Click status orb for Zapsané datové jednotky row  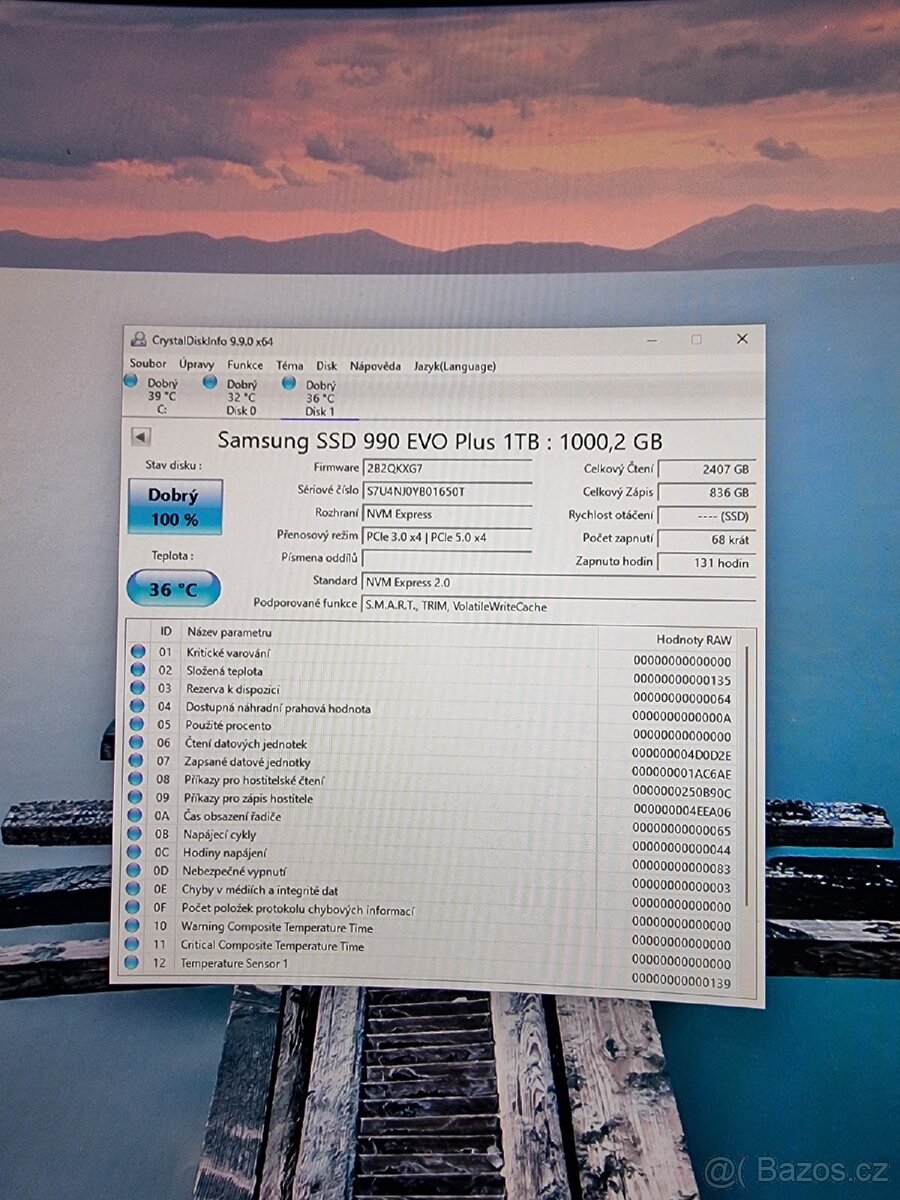[135, 761]
